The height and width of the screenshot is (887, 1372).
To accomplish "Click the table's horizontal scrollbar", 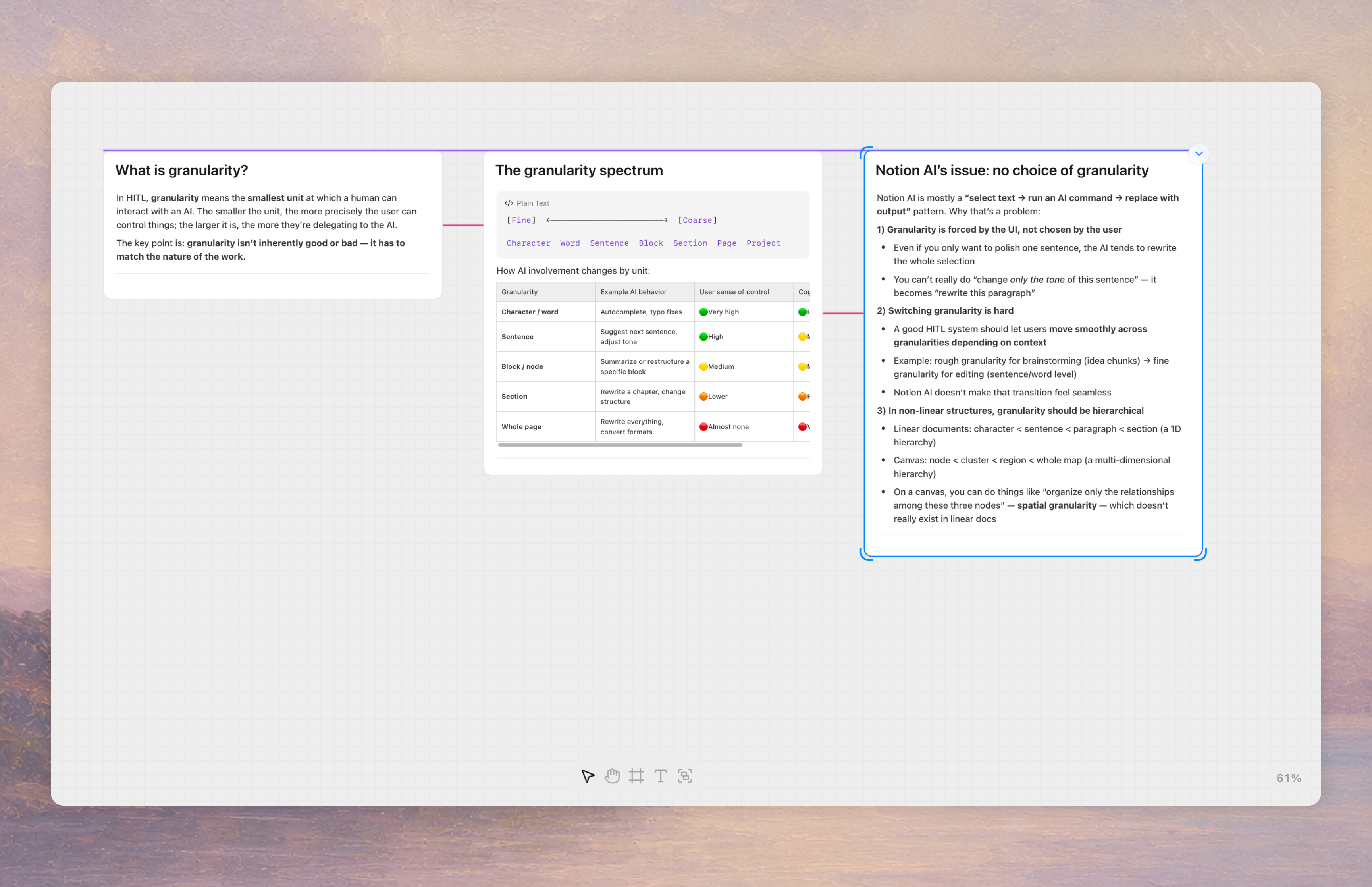I will [x=620, y=445].
